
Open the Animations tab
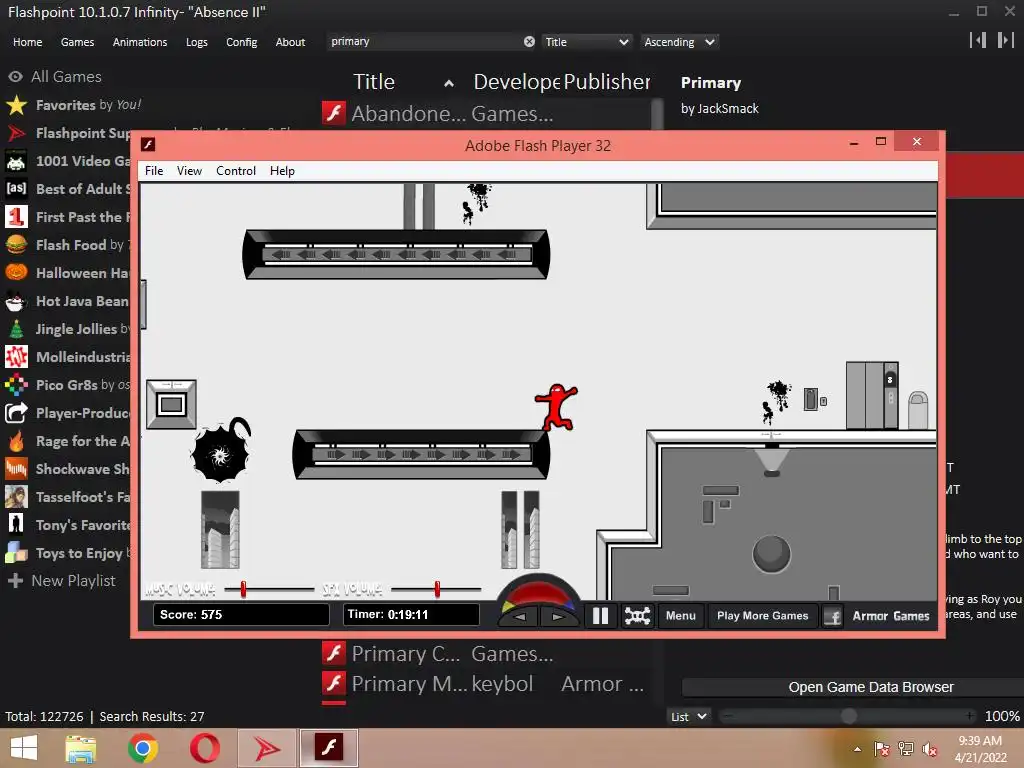tap(140, 42)
